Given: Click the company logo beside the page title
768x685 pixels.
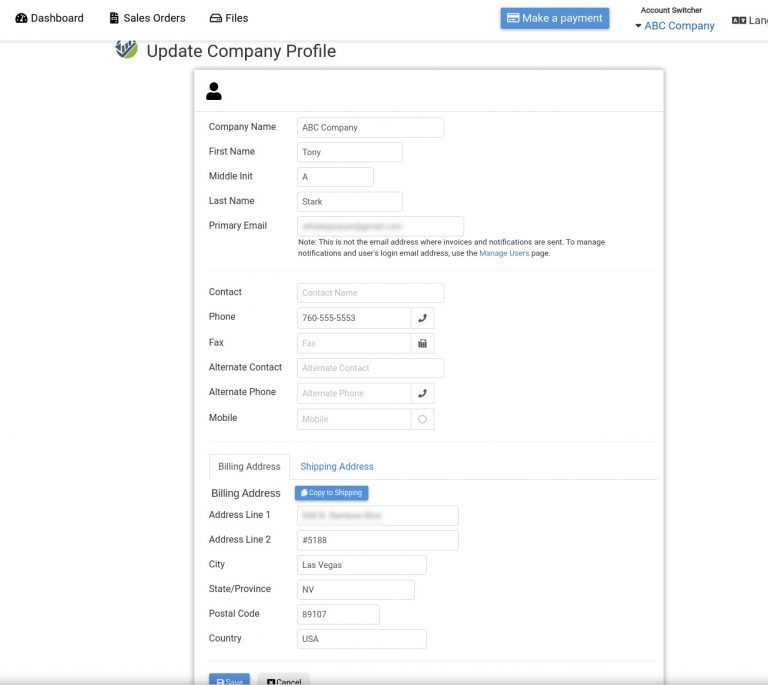Looking at the screenshot, I should coord(126,49).
